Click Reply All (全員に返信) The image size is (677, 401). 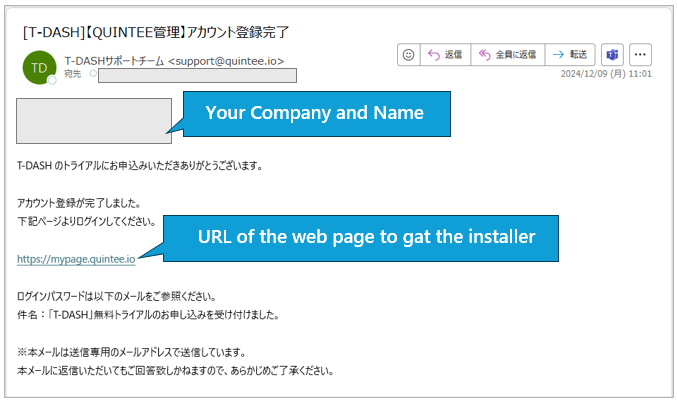pos(506,54)
